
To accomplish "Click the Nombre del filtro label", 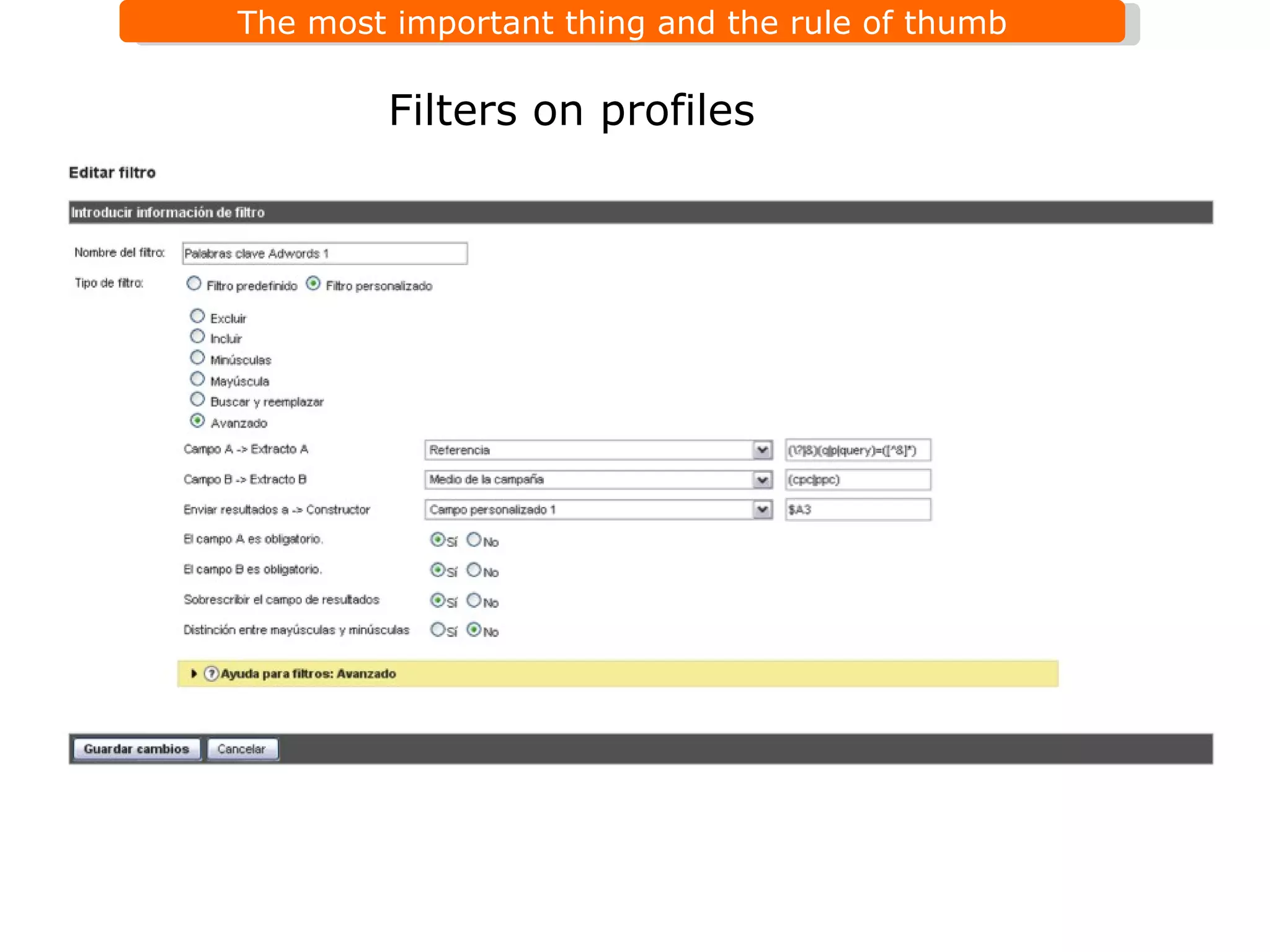I will (120, 252).
